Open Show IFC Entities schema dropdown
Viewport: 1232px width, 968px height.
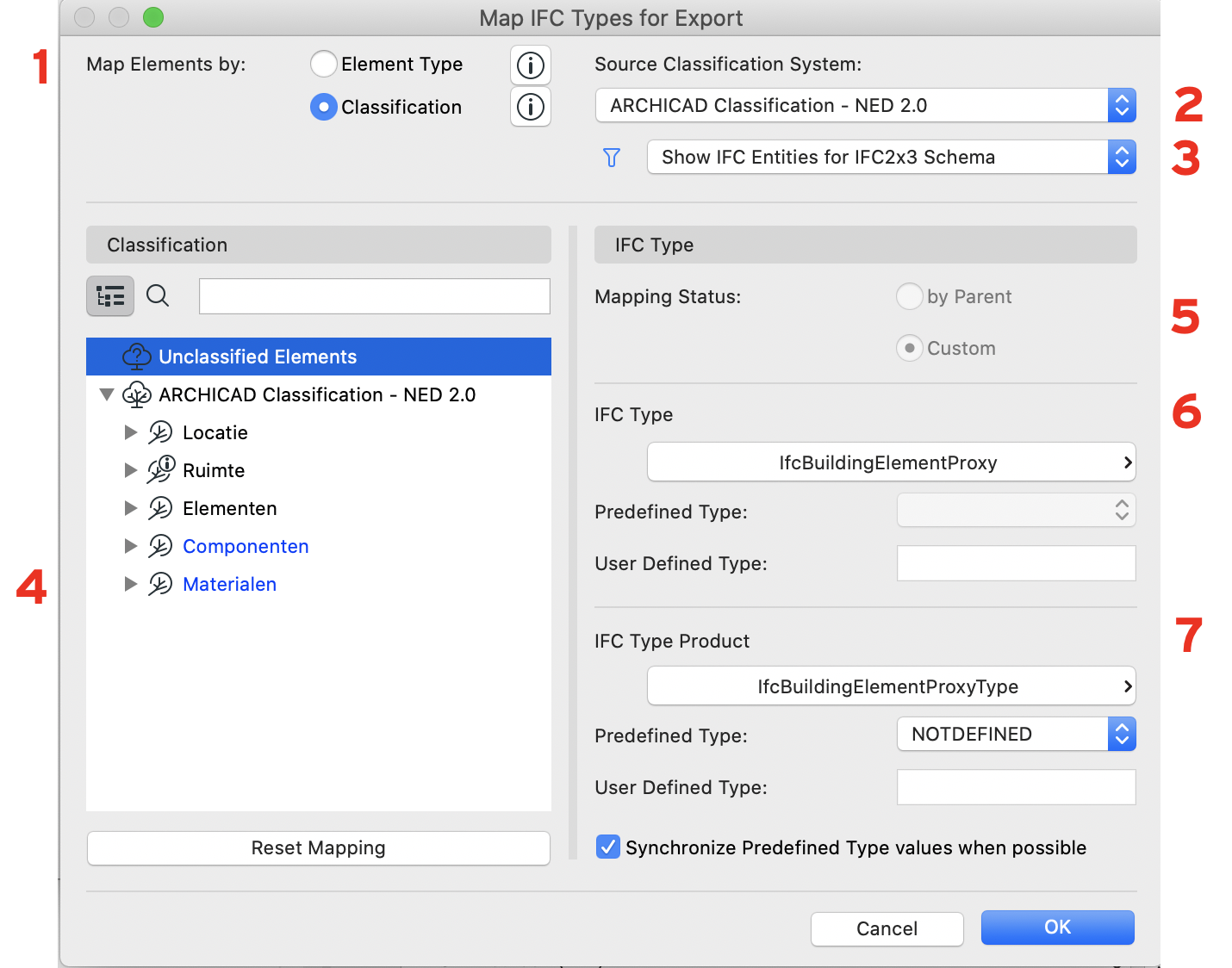(892, 157)
